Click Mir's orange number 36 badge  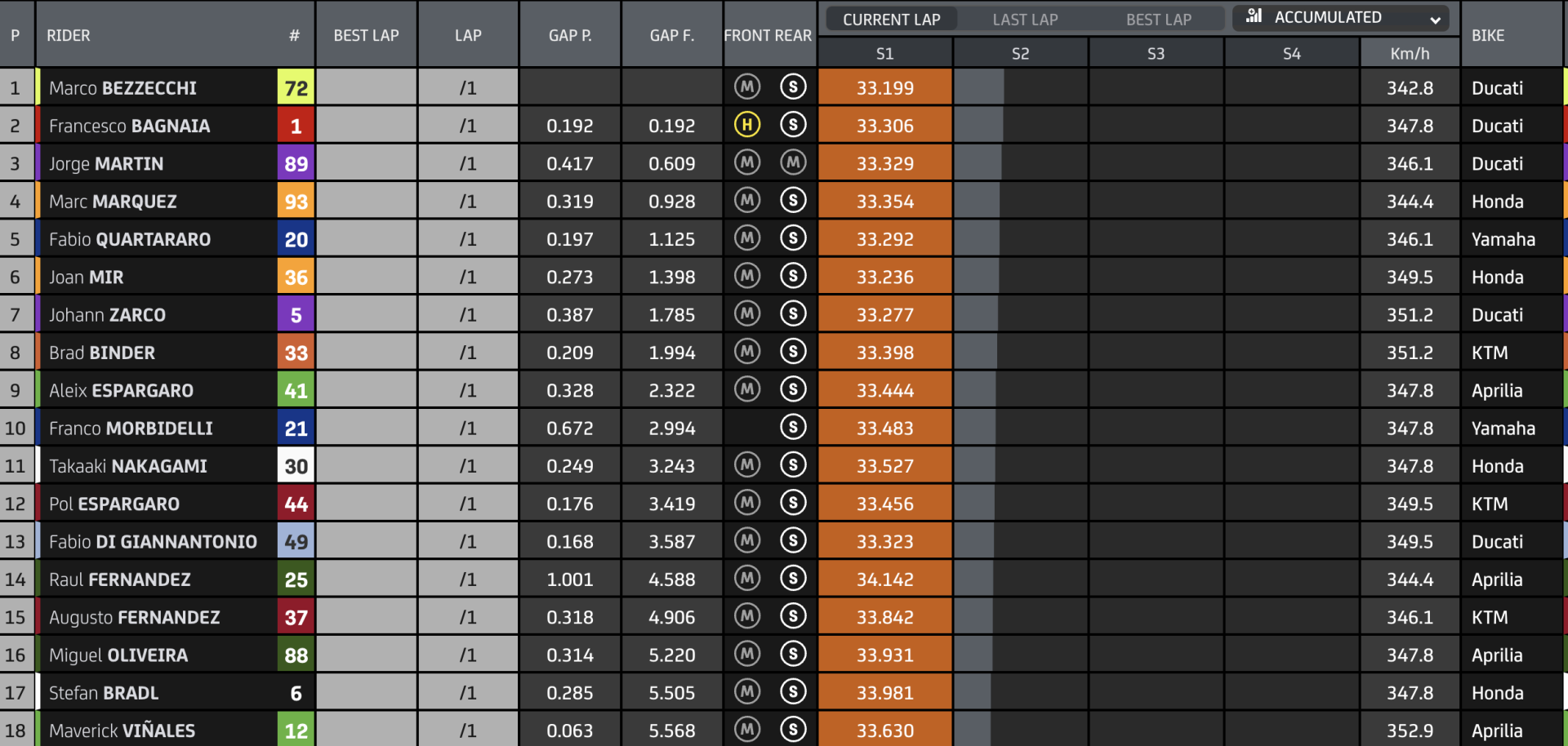(296, 277)
